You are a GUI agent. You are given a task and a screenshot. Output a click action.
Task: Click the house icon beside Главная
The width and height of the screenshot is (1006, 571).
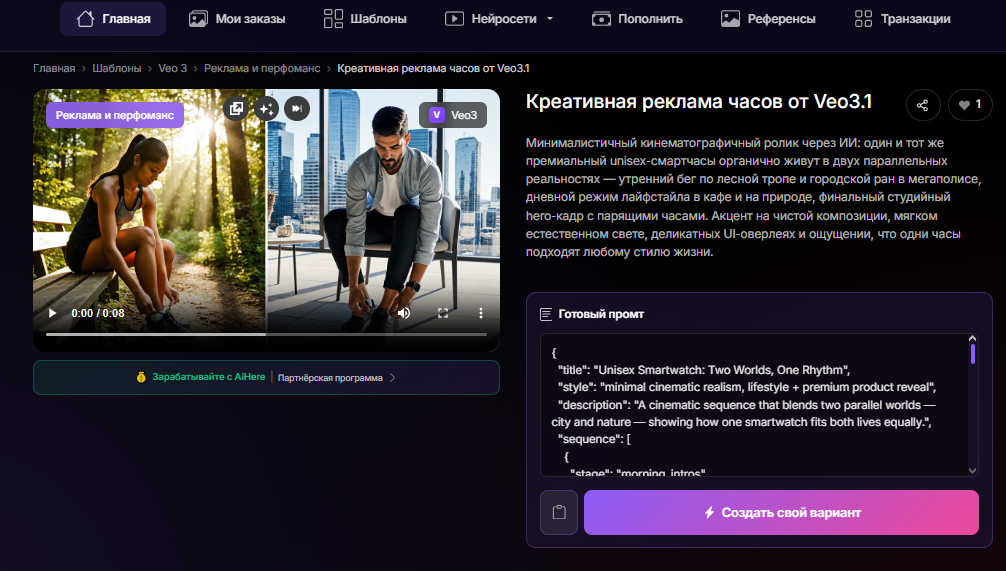[85, 19]
